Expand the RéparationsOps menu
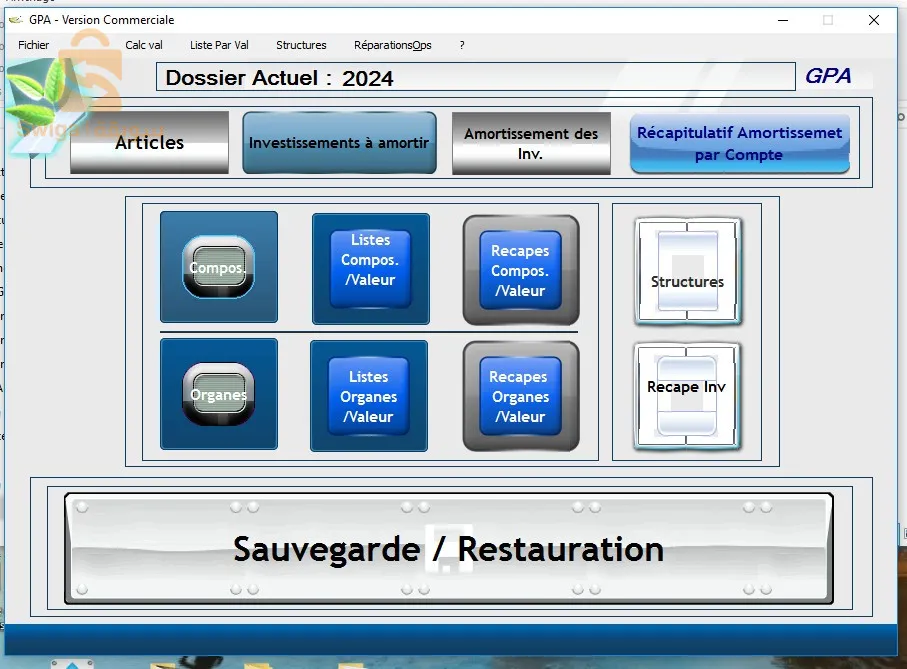Screen dimensions: 907x669 pos(393,45)
